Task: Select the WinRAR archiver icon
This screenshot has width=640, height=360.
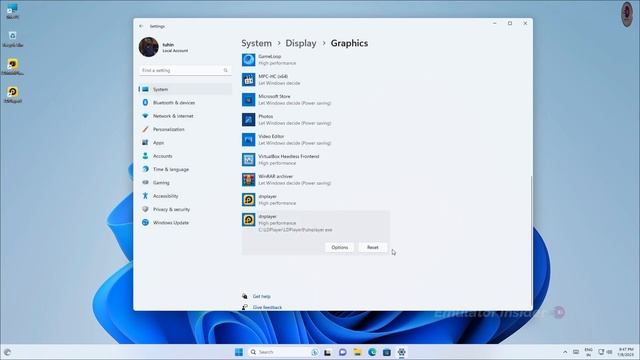Action: tap(249, 180)
